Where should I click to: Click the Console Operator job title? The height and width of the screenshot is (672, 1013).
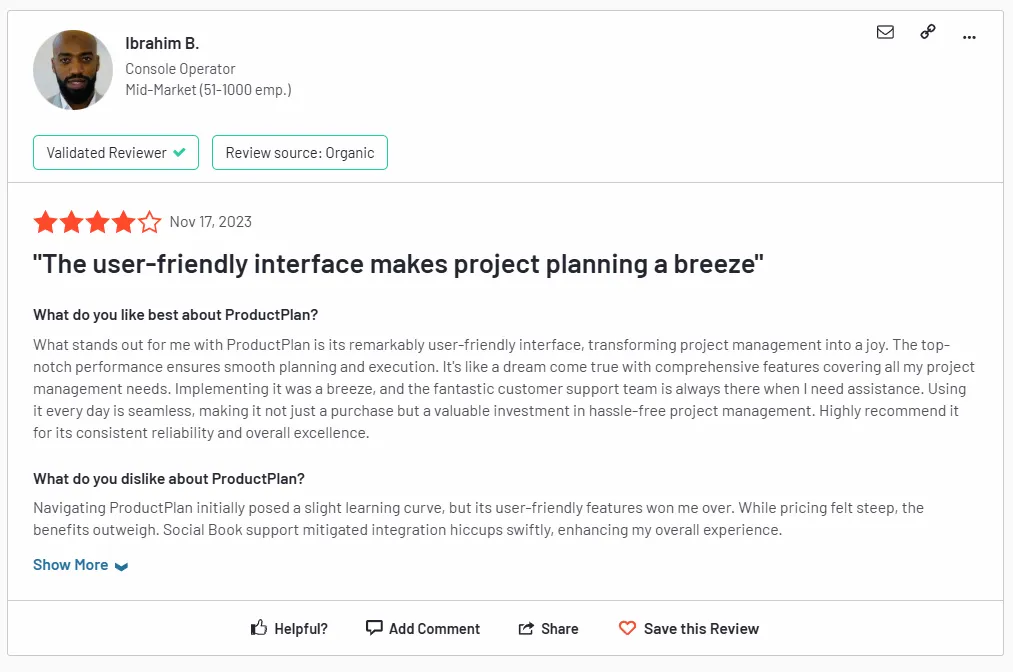click(x=180, y=68)
